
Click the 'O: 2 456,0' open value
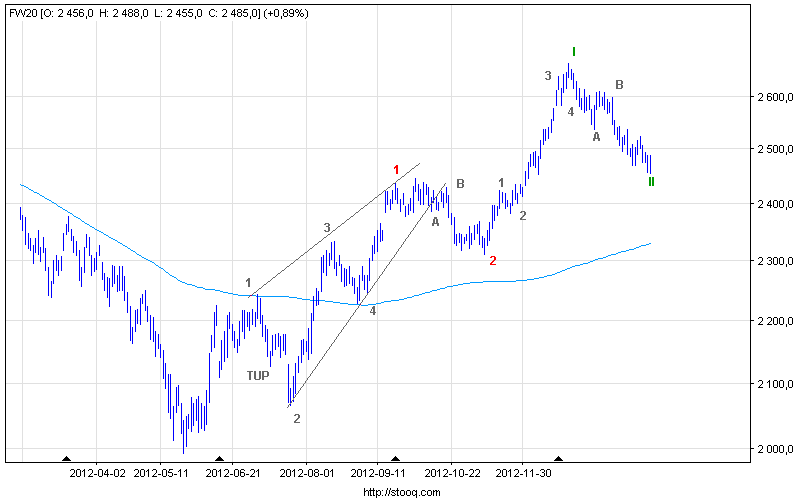[68, 14]
